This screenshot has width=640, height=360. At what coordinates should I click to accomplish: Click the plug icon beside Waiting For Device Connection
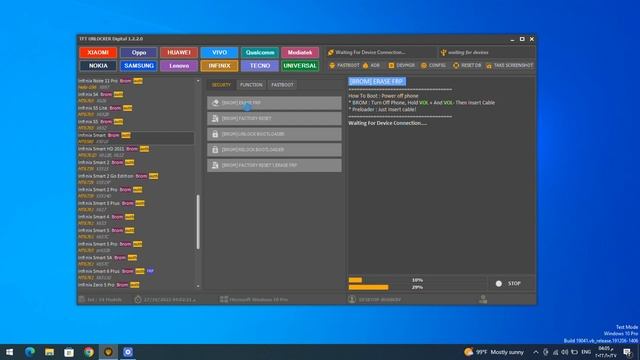tap(331, 52)
